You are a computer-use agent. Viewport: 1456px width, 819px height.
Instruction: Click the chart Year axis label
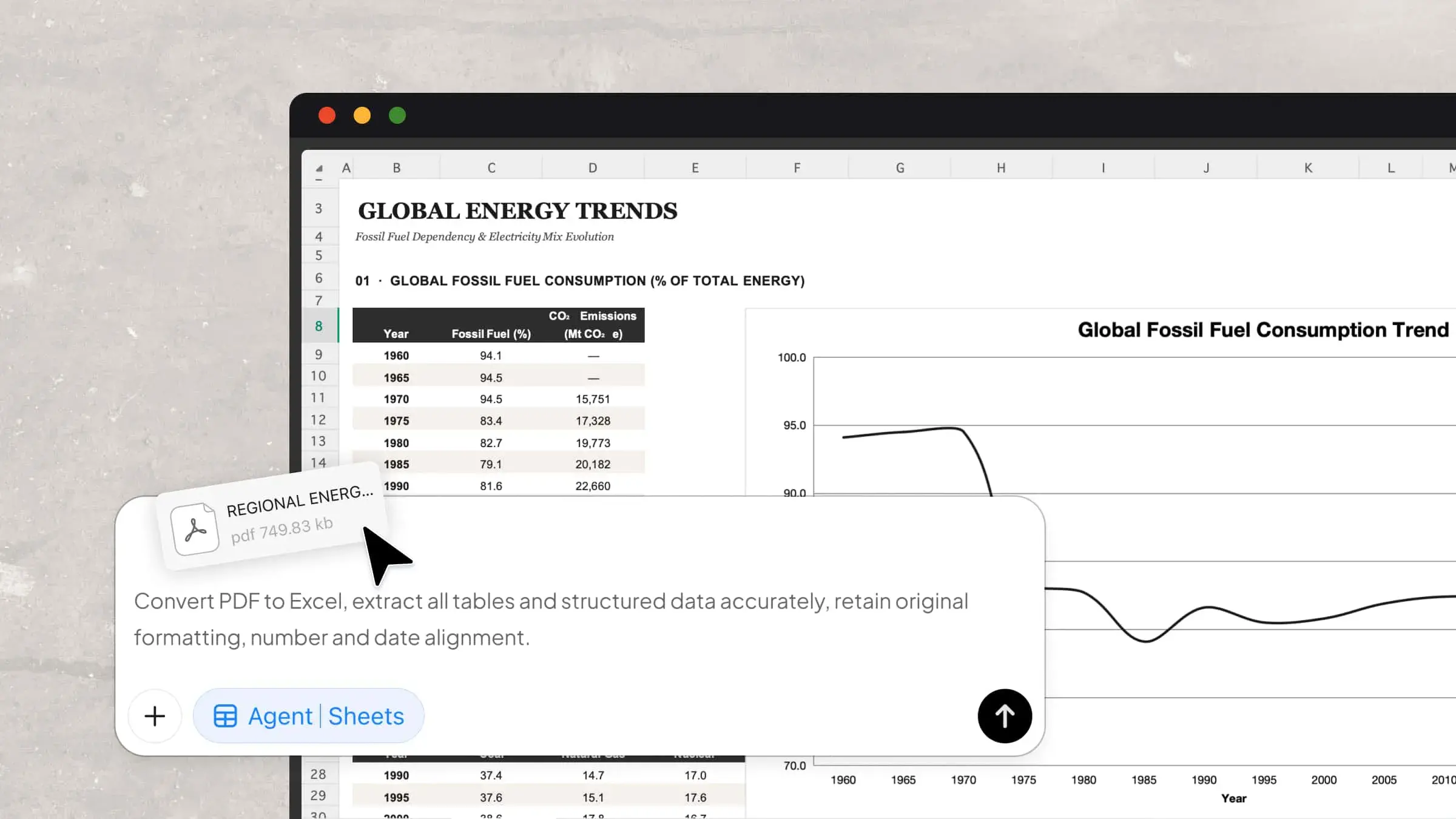coord(1234,798)
